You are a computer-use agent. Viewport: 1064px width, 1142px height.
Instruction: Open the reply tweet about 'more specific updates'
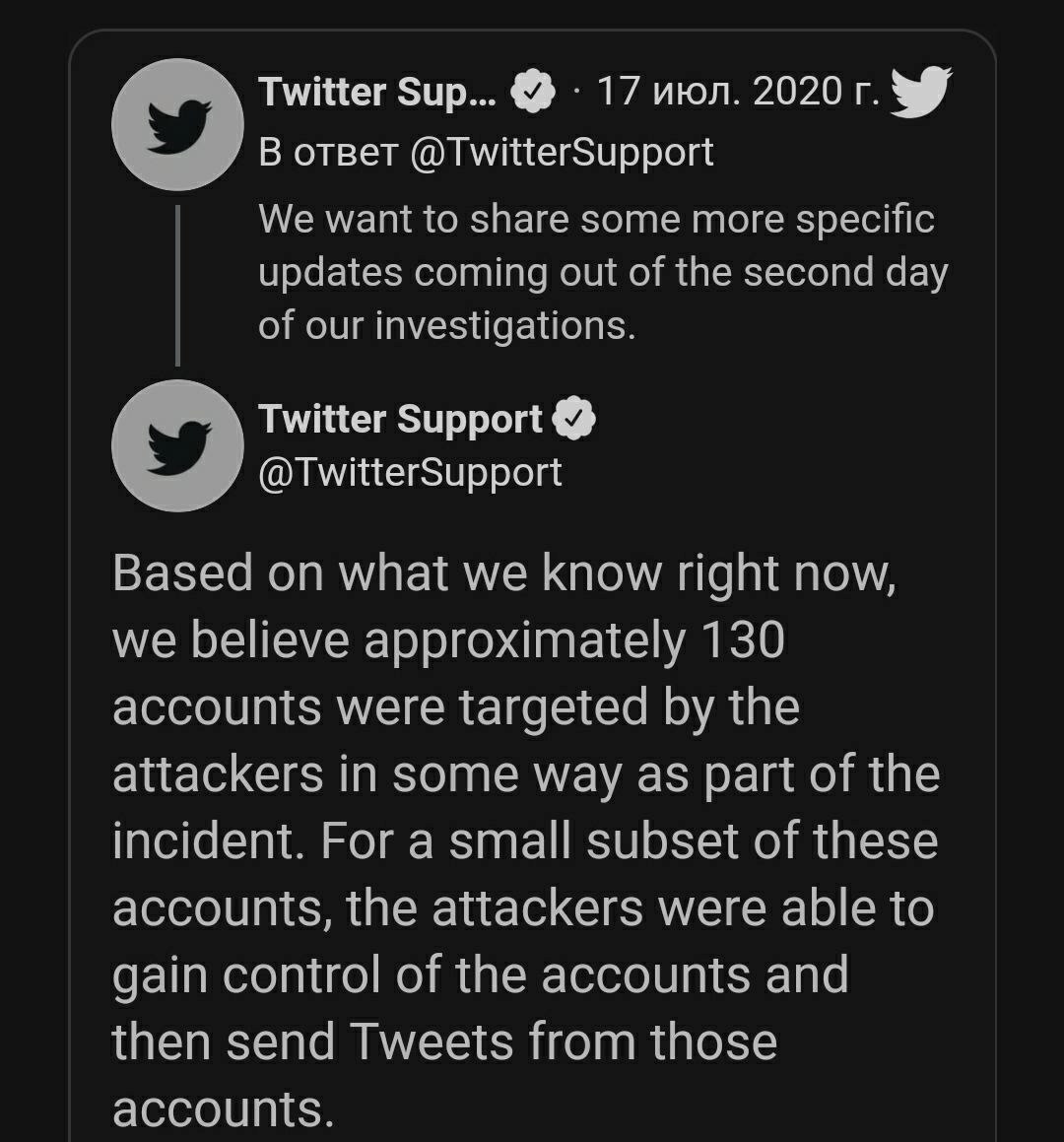[603, 272]
